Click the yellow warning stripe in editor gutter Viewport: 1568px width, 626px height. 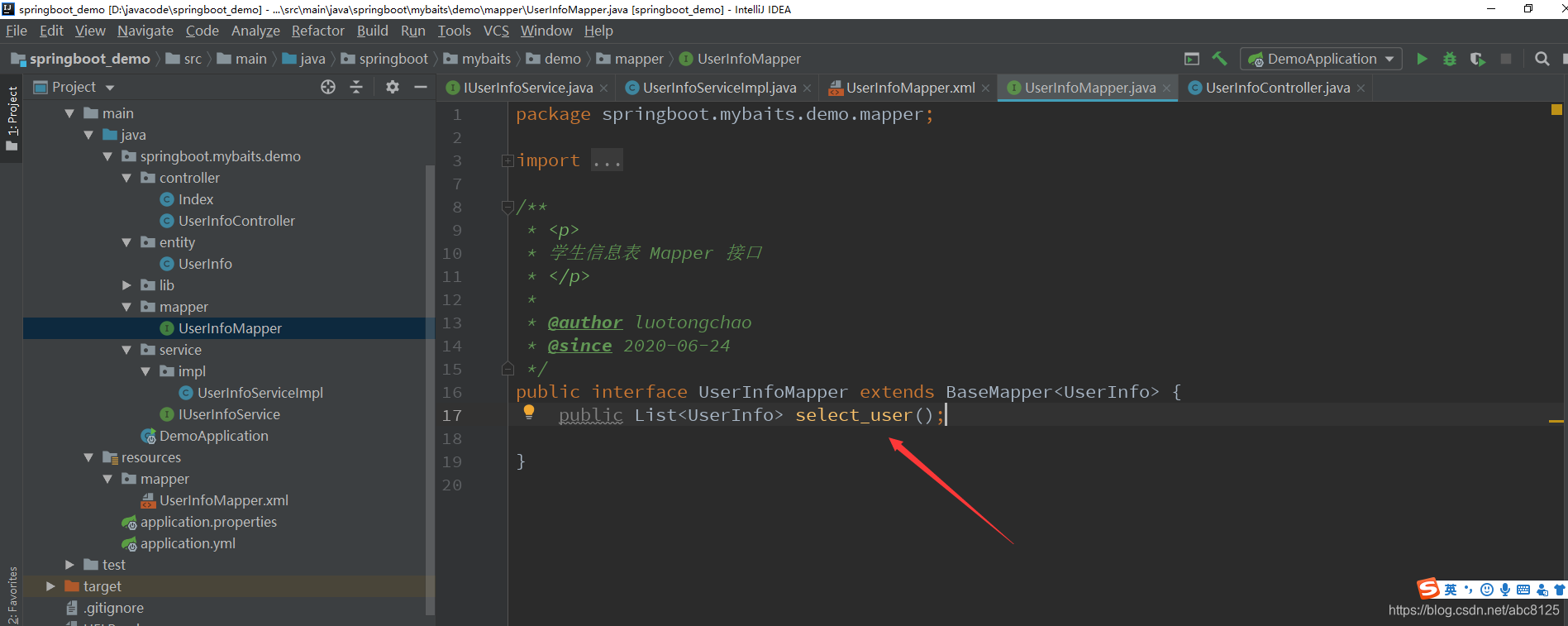1556,422
